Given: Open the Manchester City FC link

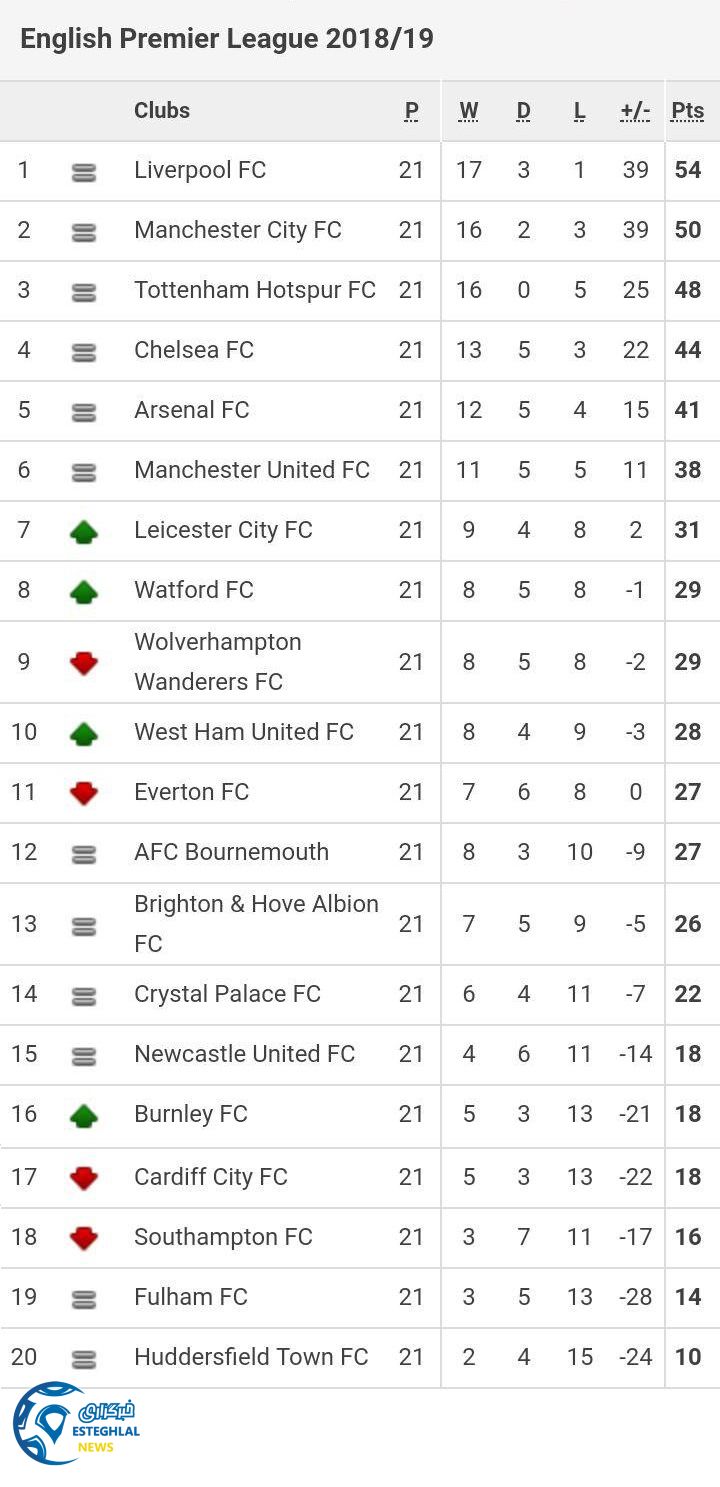Looking at the screenshot, I should [x=238, y=230].
